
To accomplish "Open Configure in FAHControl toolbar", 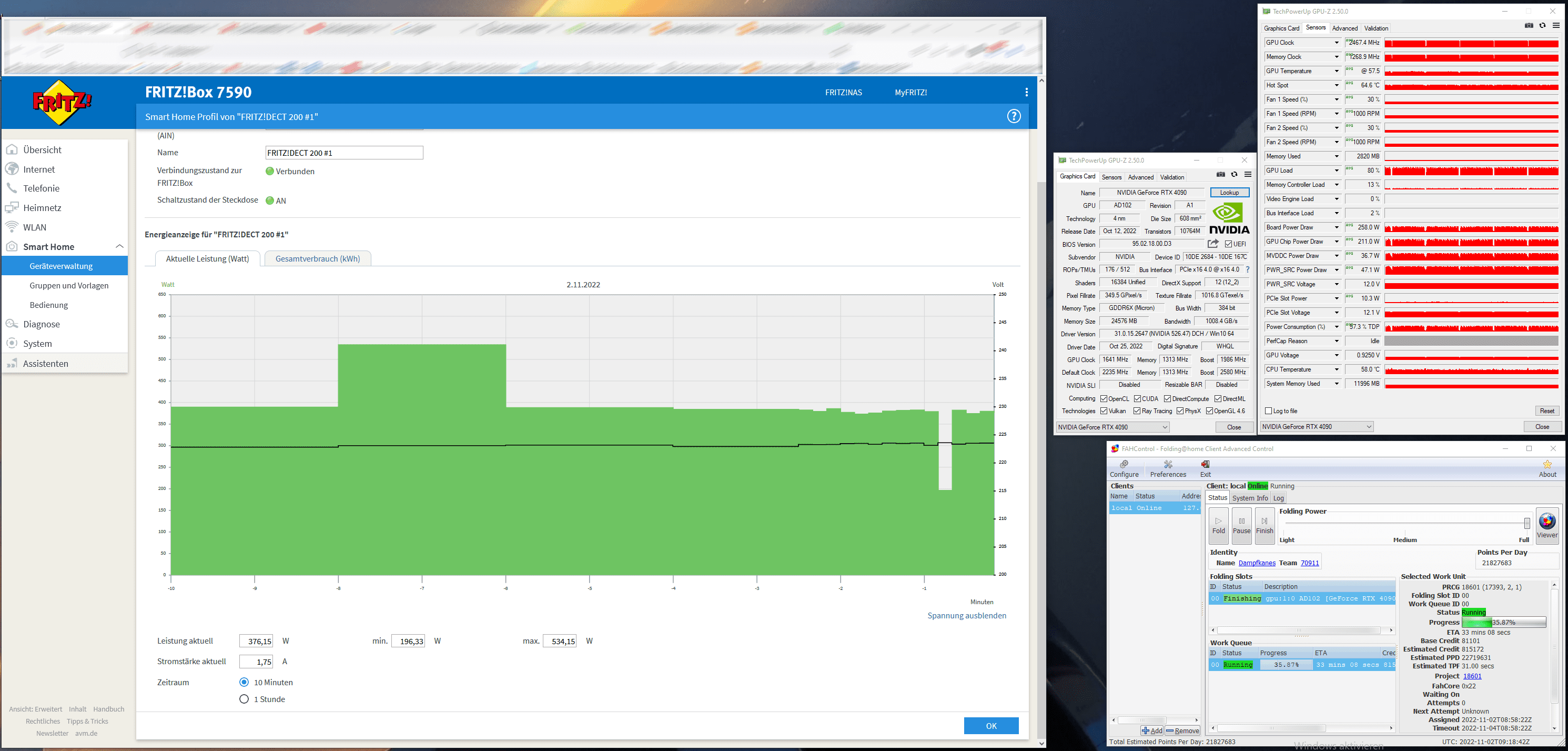I will click(1124, 468).
